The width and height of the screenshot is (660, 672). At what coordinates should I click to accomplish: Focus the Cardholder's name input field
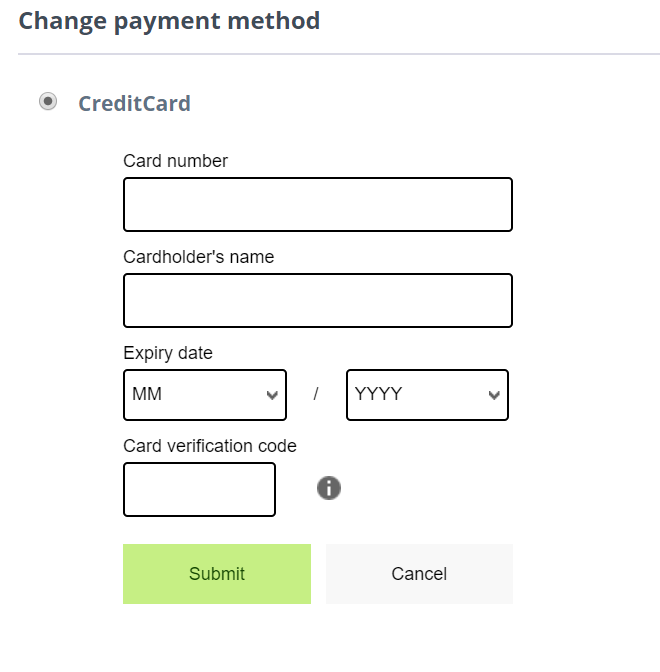click(x=318, y=300)
